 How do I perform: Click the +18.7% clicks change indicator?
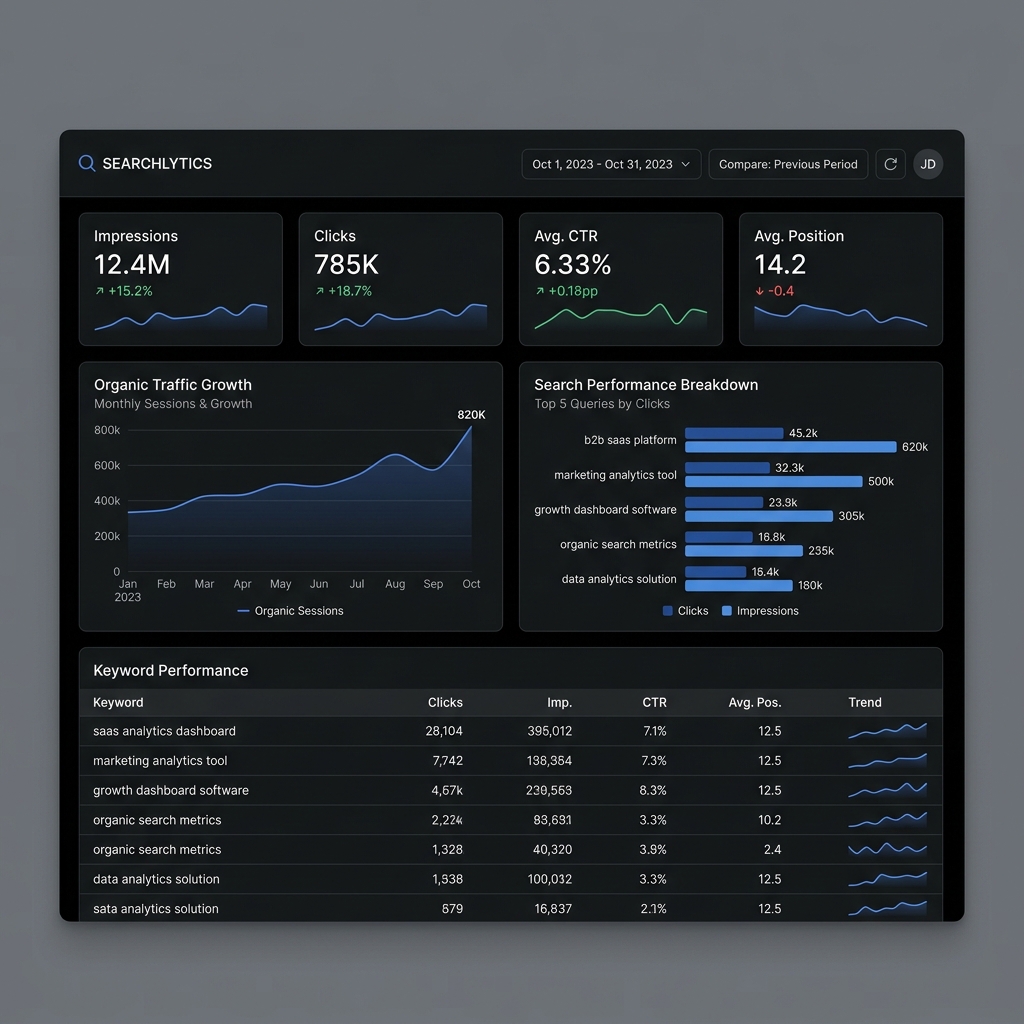pos(344,291)
